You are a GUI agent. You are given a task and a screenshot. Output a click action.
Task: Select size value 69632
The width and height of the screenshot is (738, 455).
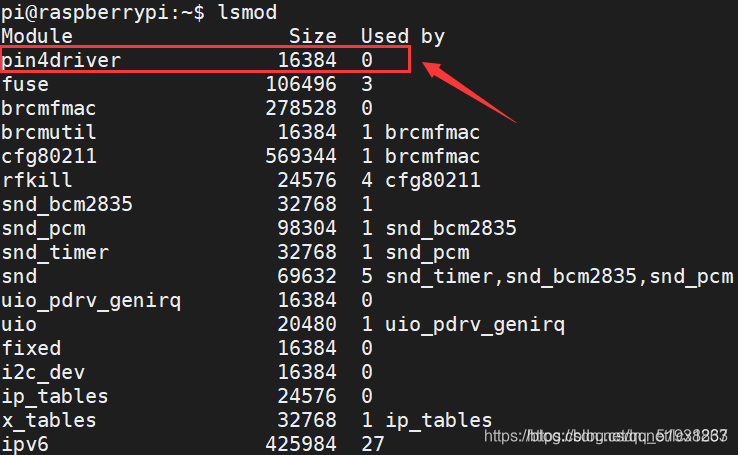(x=307, y=276)
